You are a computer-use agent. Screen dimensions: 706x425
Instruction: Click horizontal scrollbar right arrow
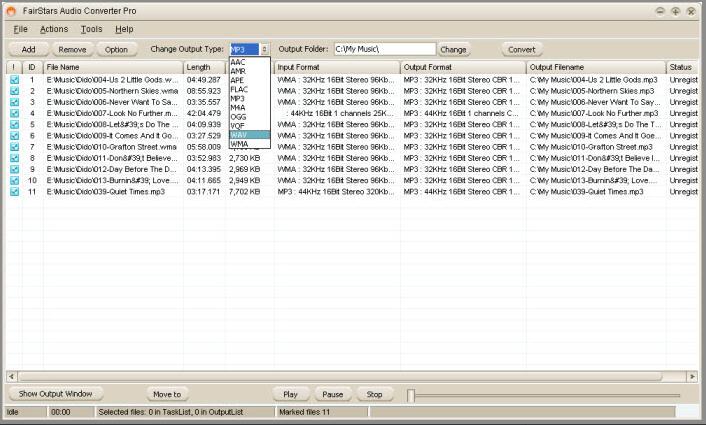click(x=692, y=376)
